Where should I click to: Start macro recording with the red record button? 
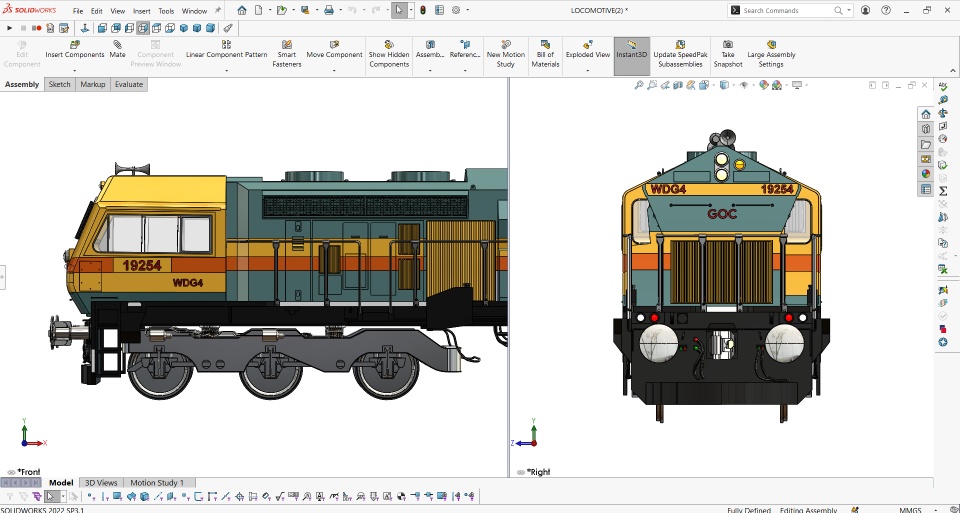click(37, 28)
